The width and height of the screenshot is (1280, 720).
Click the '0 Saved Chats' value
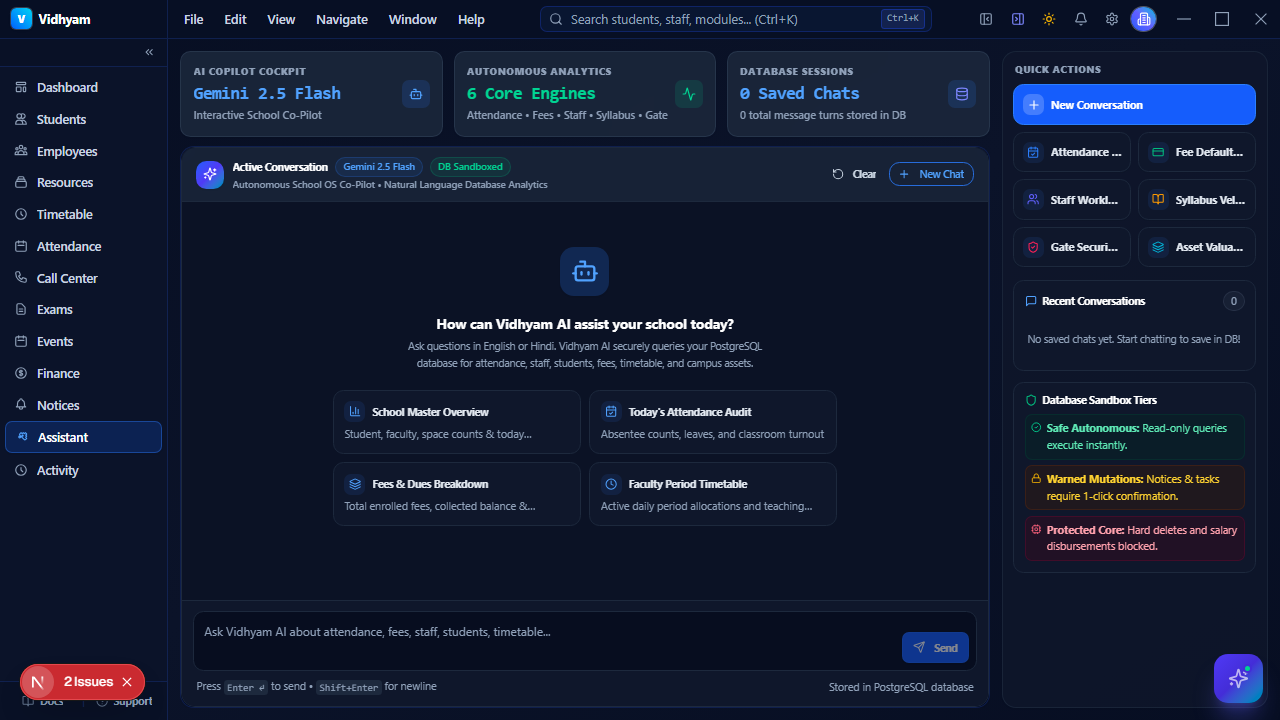pyautogui.click(x=799, y=93)
